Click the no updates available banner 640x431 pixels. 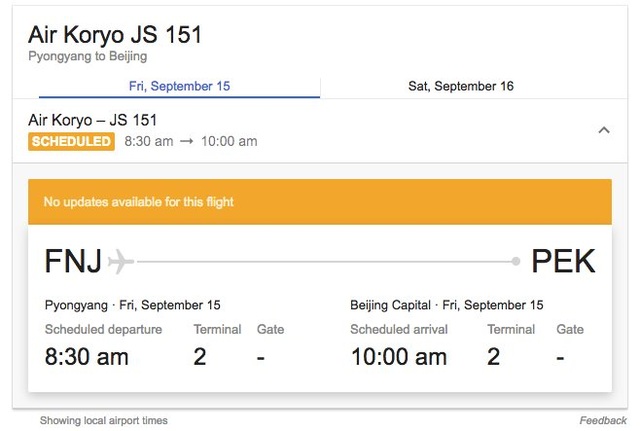coord(319,202)
